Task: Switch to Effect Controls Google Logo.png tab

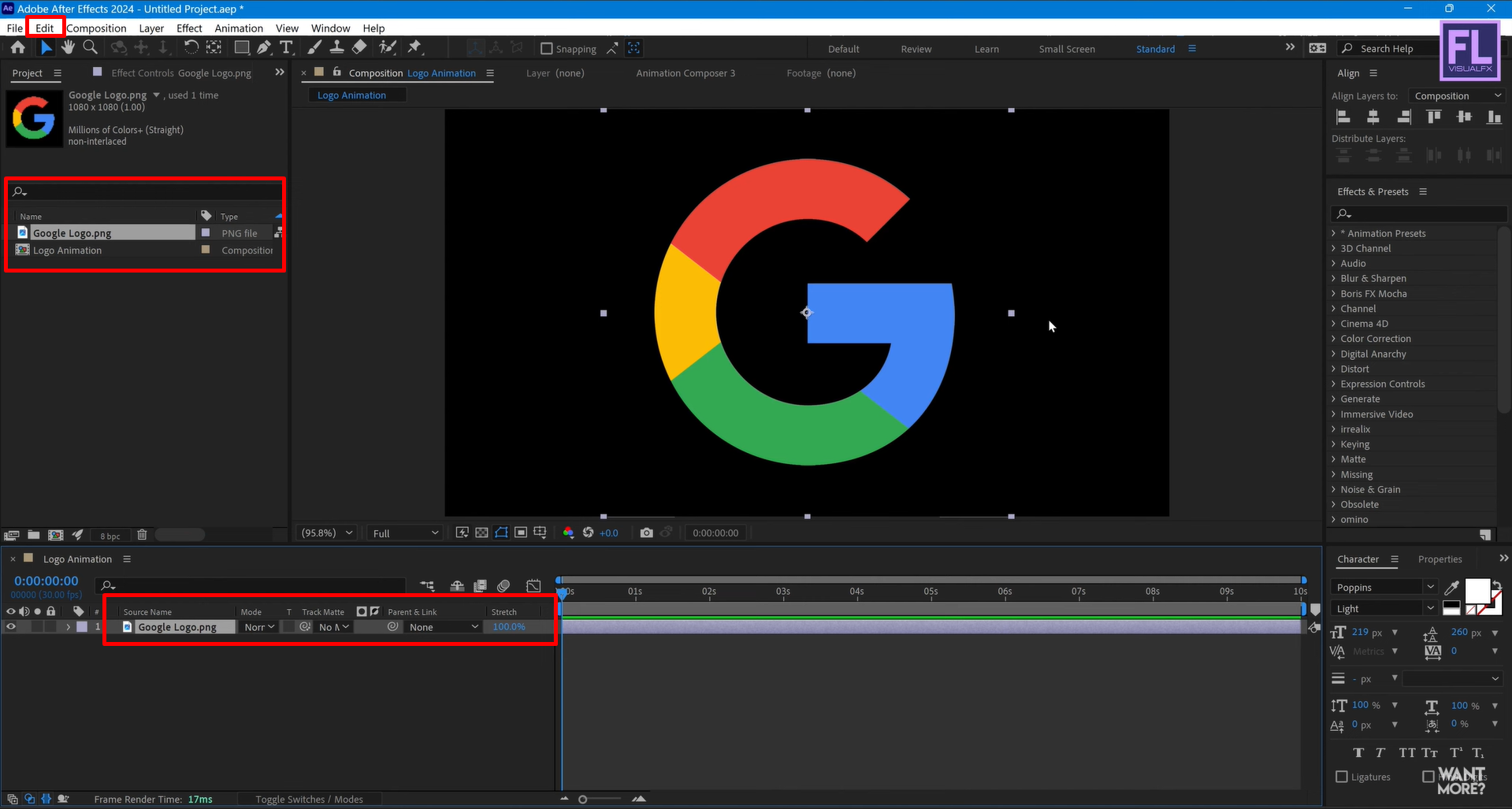Action: tap(181, 73)
